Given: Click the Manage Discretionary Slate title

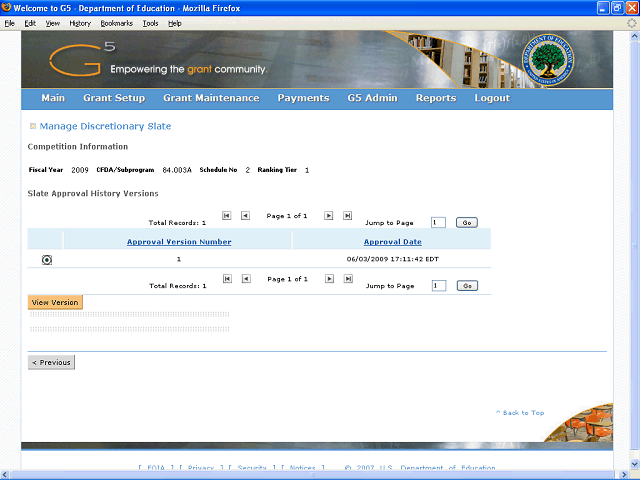Looking at the screenshot, I should (x=105, y=126).
